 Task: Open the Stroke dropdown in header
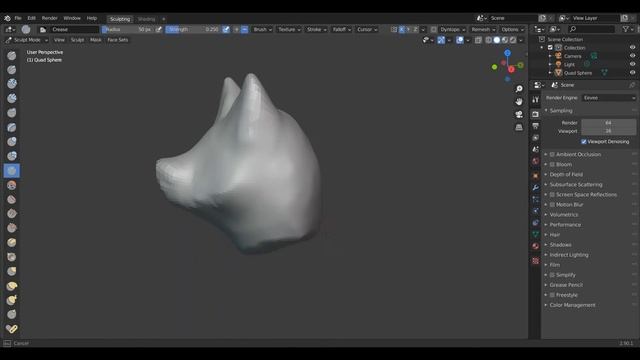click(316, 29)
